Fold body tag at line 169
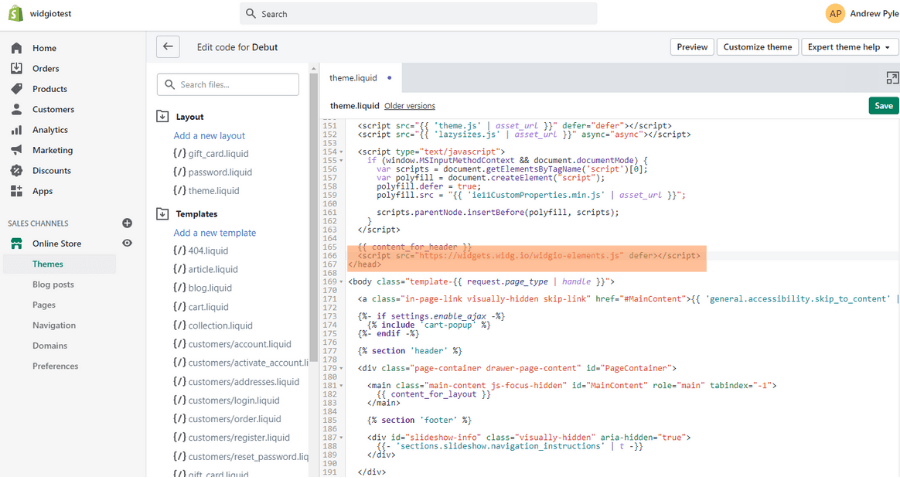The image size is (900, 478). coord(342,282)
